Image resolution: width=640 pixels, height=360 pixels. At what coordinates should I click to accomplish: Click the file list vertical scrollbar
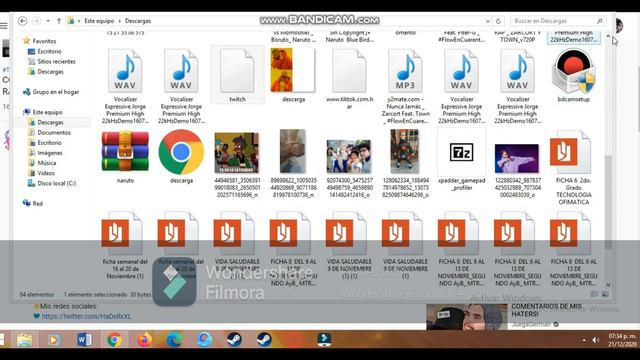[x=608, y=202]
